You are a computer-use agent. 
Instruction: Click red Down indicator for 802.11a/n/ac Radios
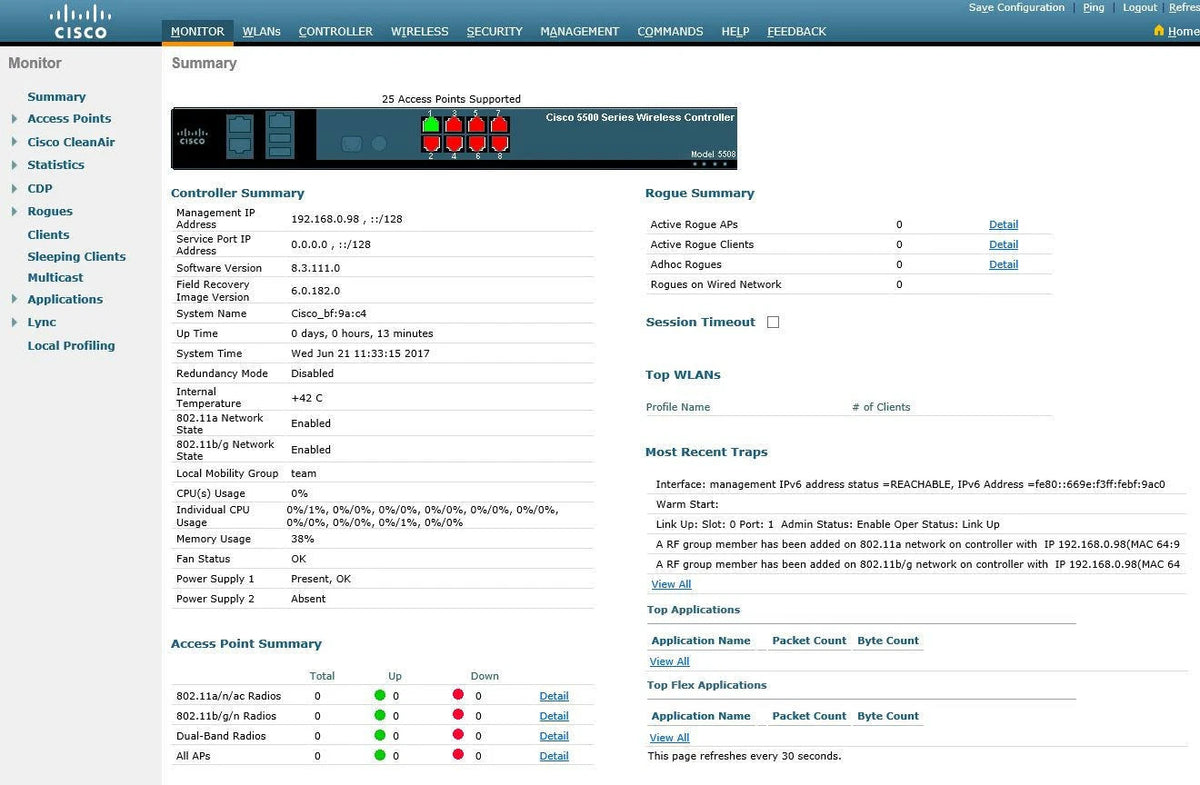coord(458,695)
